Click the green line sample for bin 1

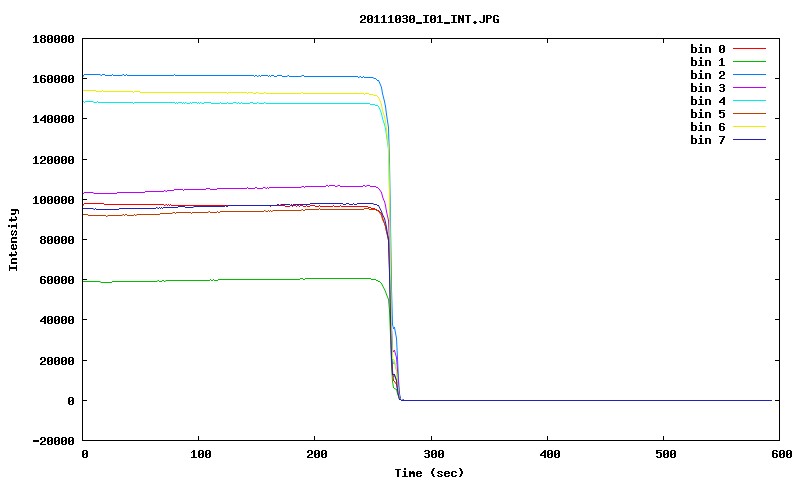point(749,62)
